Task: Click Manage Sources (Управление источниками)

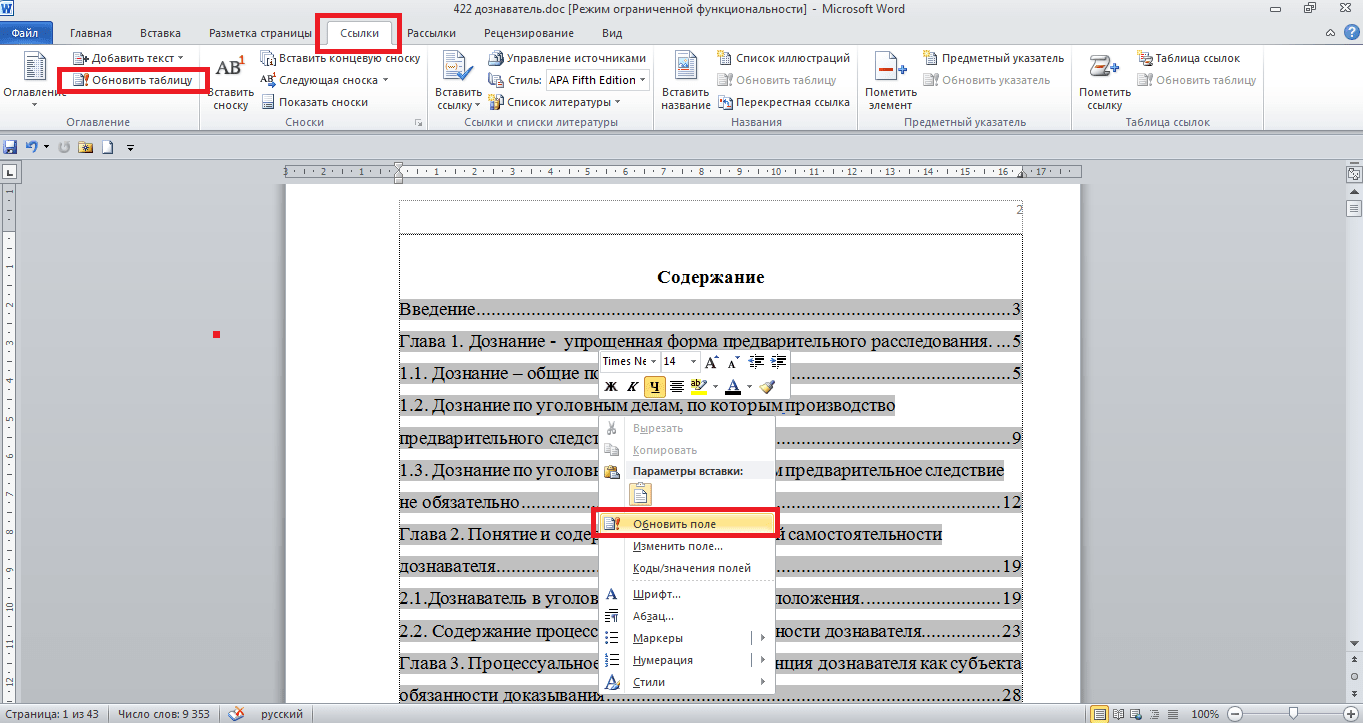Action: coord(568,59)
